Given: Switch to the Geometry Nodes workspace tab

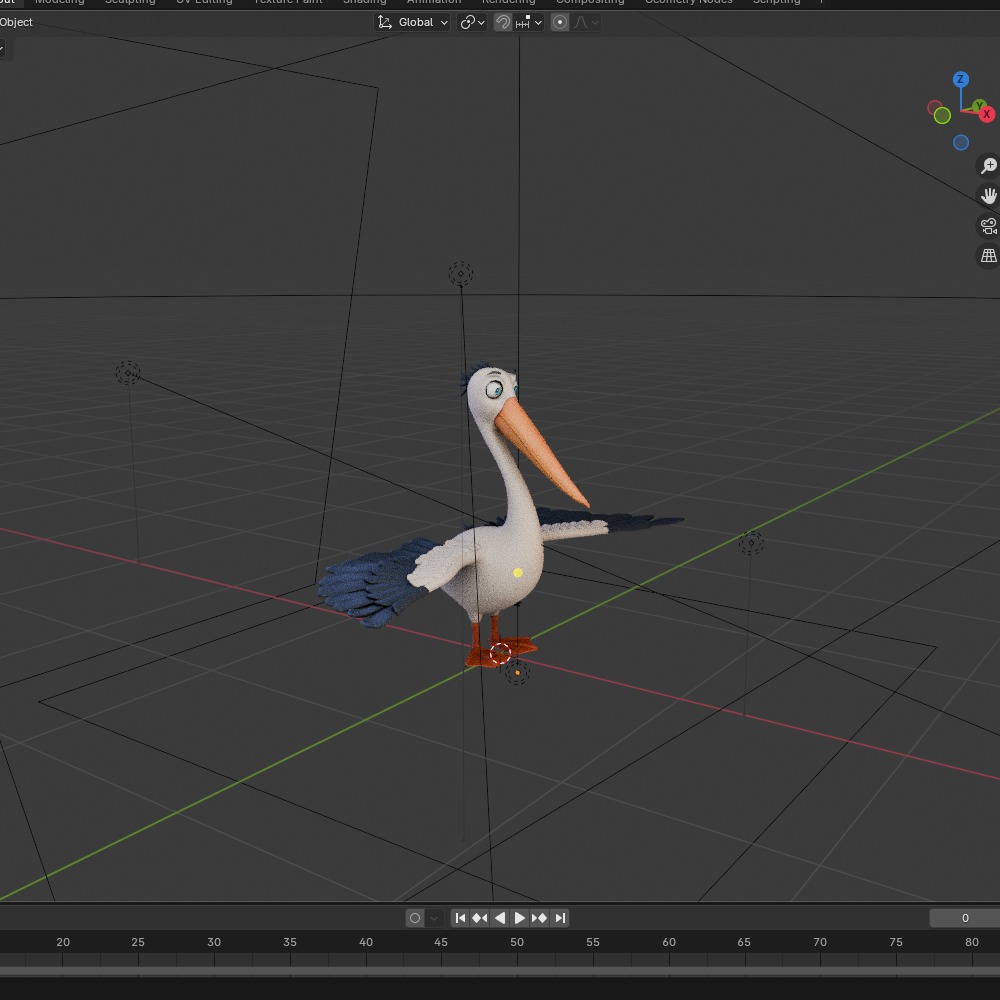Looking at the screenshot, I should click(x=689, y=3).
